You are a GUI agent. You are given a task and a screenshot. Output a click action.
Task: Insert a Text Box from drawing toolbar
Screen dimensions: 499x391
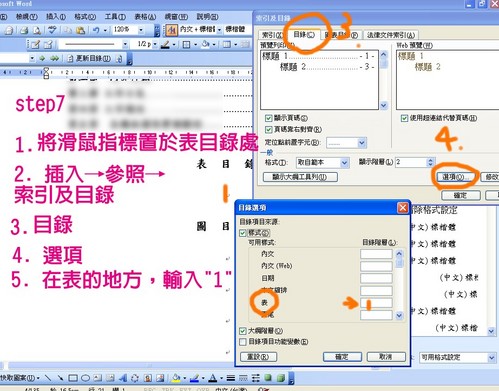point(98,378)
